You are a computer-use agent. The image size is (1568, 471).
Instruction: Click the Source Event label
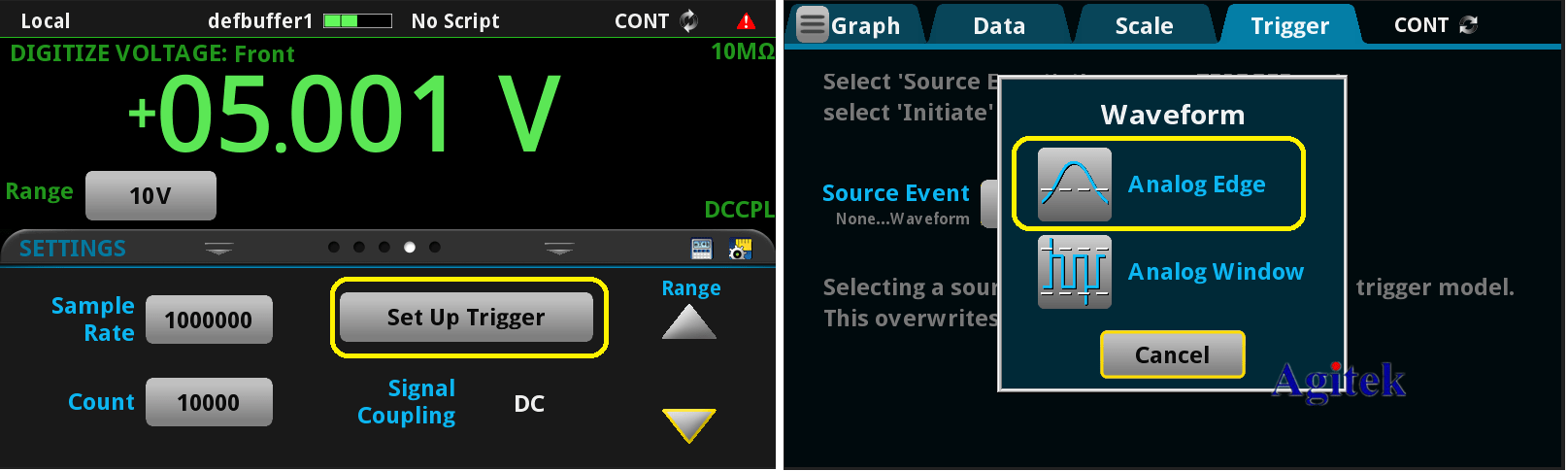click(x=895, y=193)
